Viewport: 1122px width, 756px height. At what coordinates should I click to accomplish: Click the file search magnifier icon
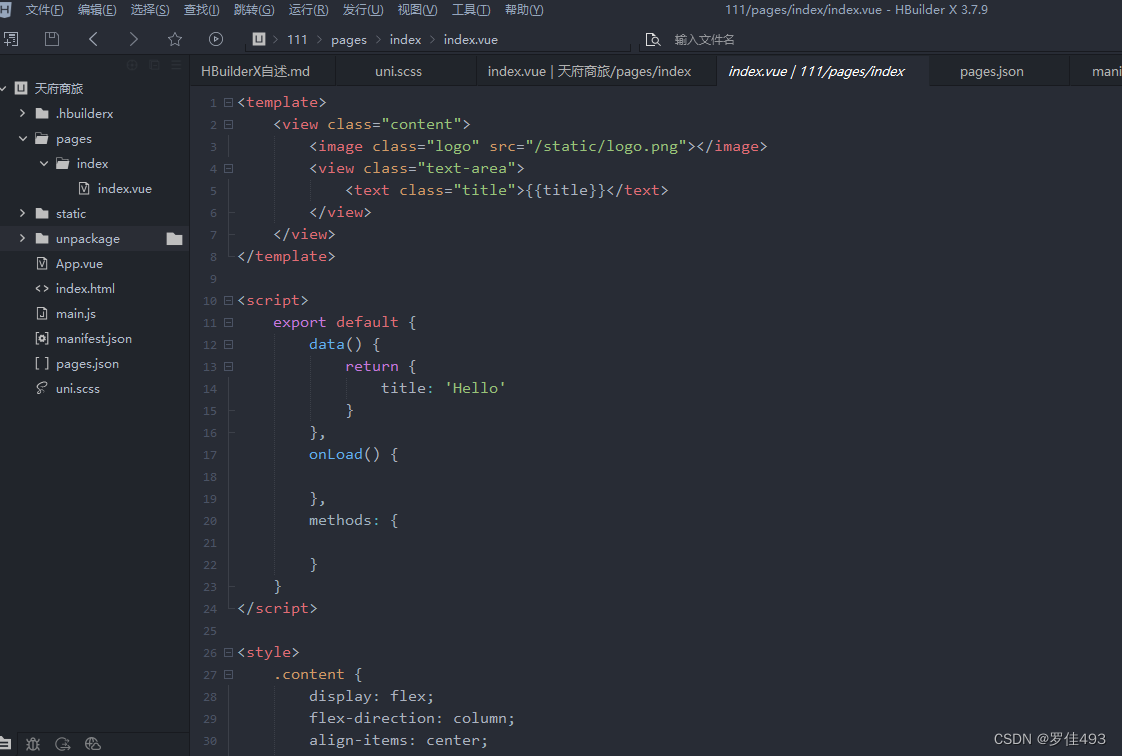tap(653, 39)
